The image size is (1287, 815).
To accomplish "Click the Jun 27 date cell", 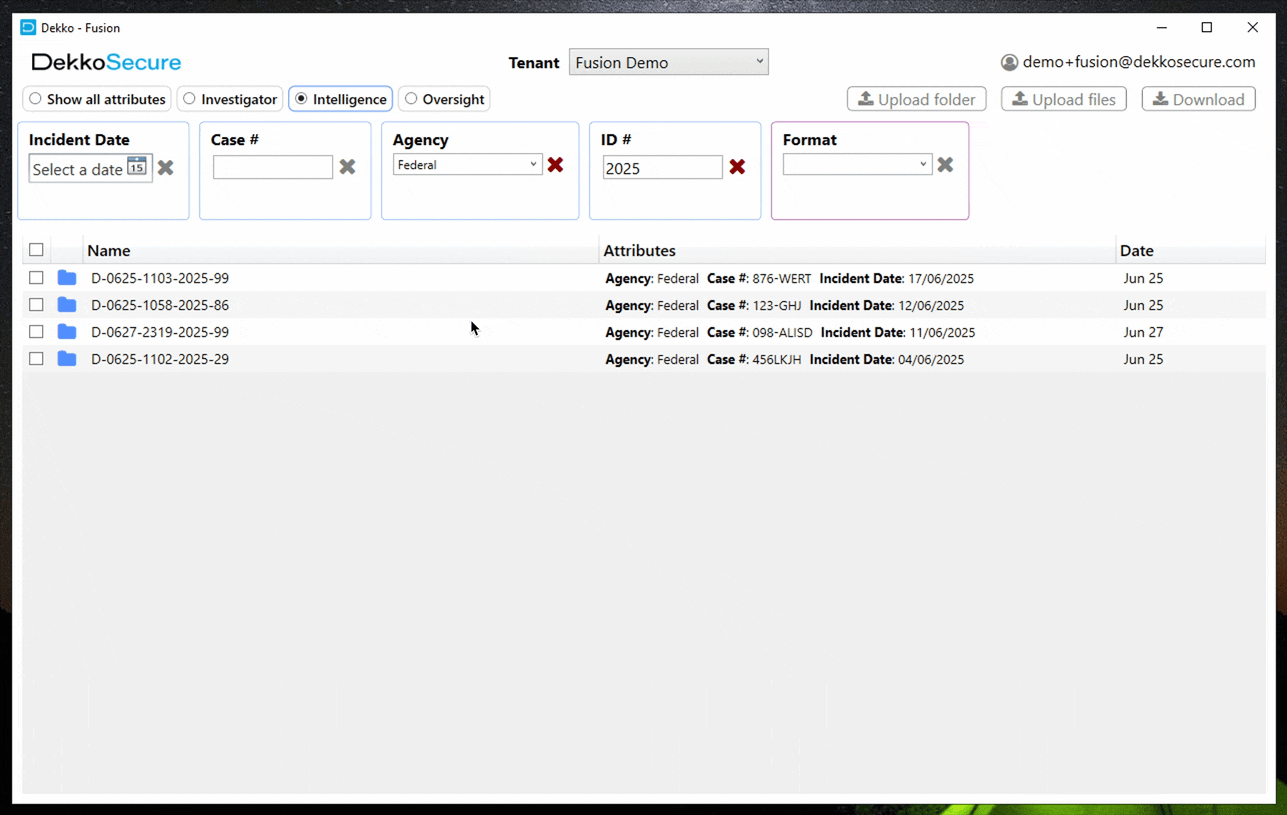I will coord(1143,332).
